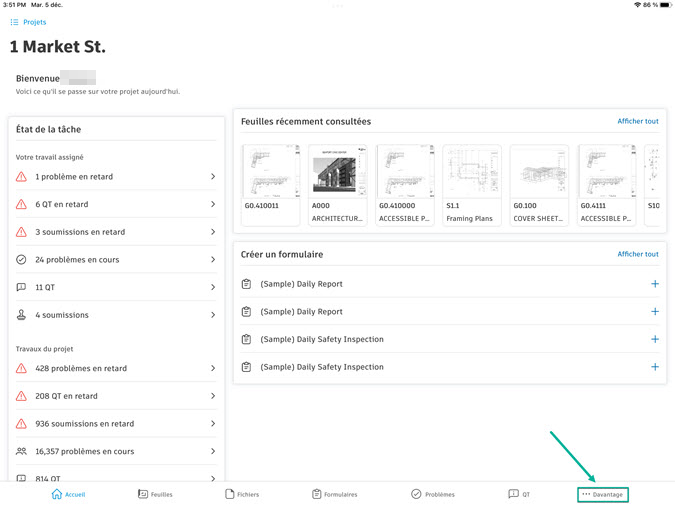Open the Feuilles tab icon
The width and height of the screenshot is (675, 506).
coord(143,494)
